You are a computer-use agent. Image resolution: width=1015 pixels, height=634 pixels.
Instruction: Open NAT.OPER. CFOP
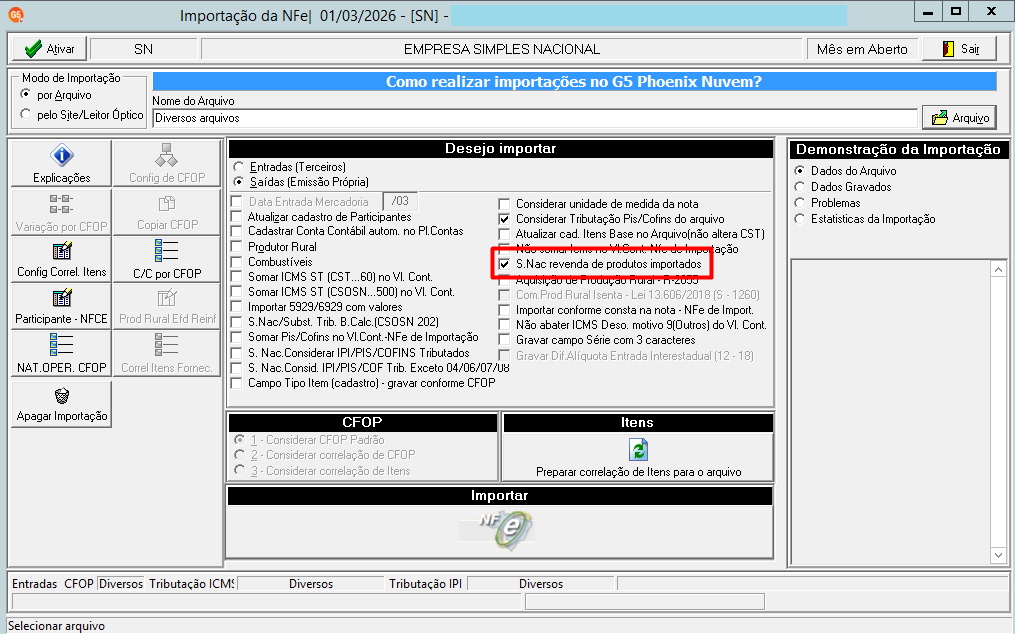tap(61, 353)
